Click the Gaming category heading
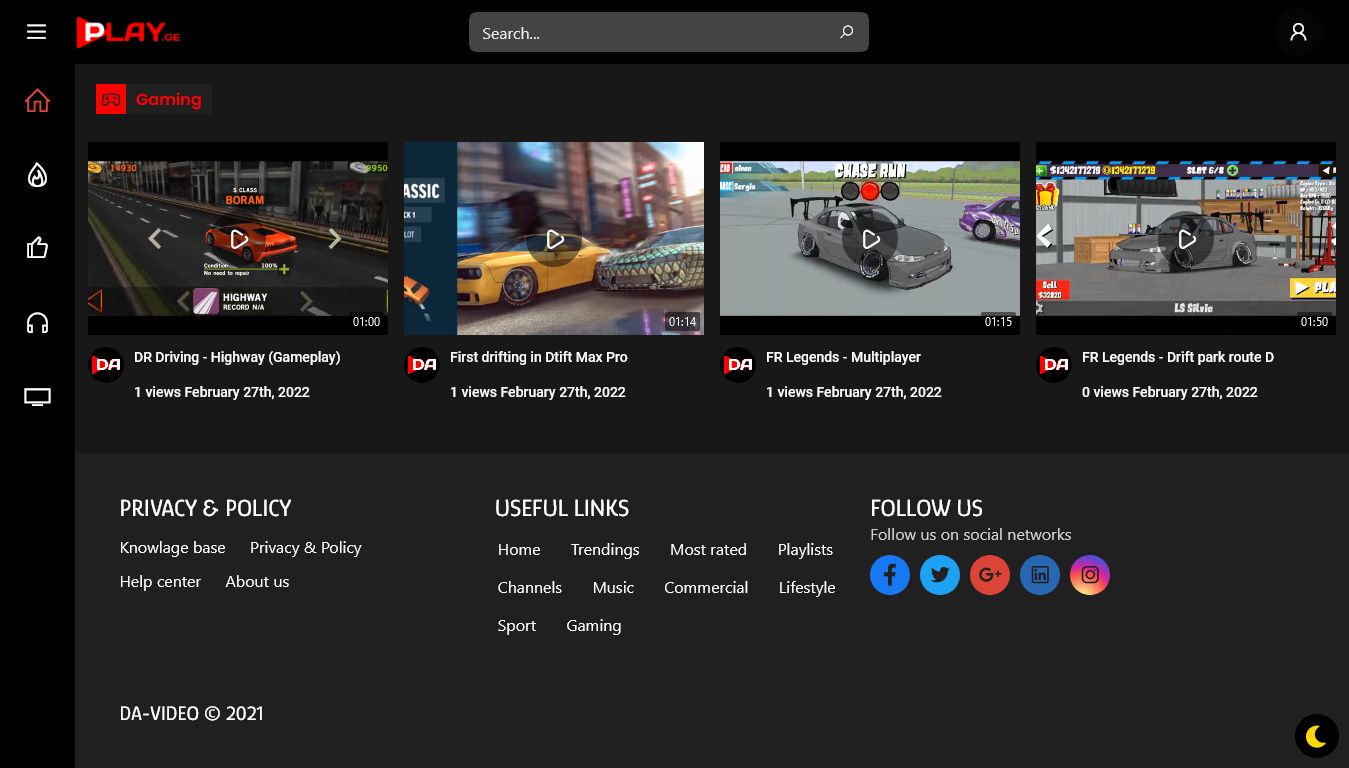Image resolution: width=1349 pixels, height=768 pixels. [x=169, y=99]
